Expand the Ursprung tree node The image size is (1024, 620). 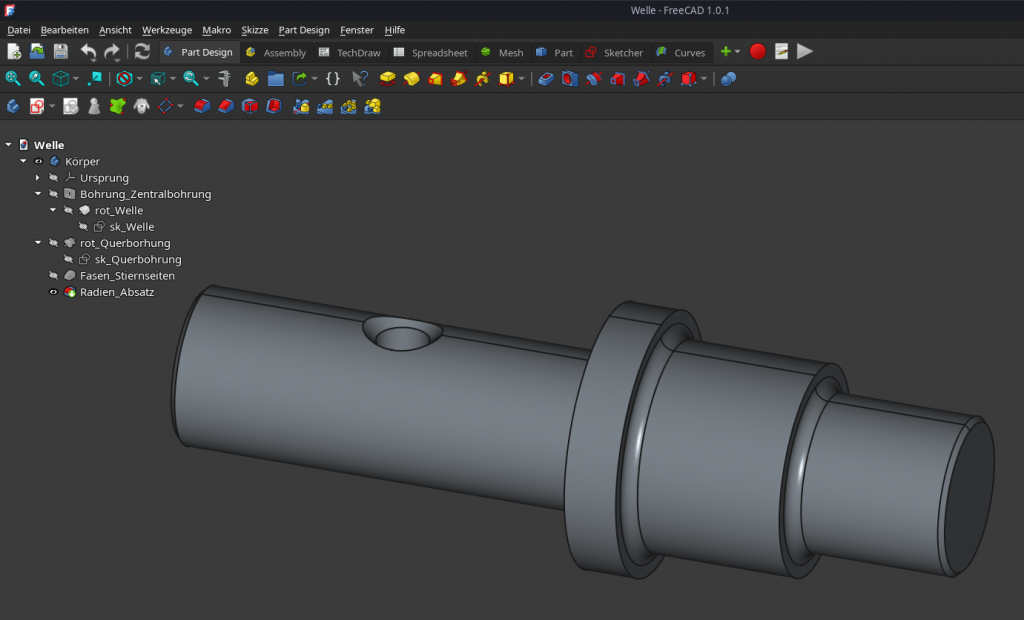point(38,178)
